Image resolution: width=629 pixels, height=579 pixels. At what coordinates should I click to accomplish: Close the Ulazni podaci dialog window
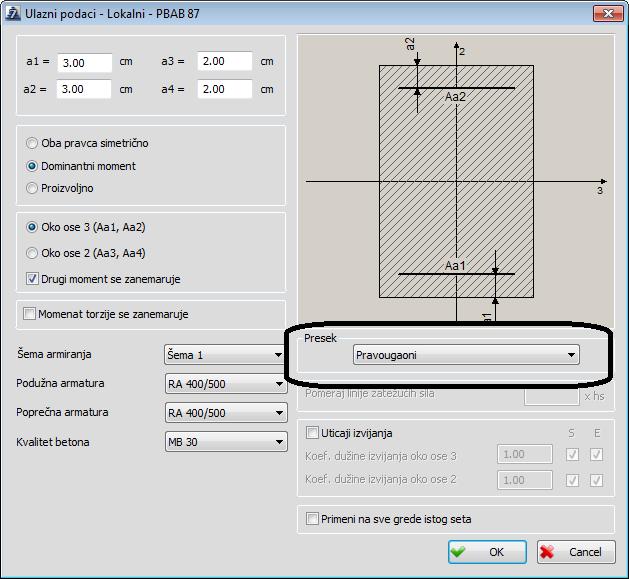[x=608, y=14]
